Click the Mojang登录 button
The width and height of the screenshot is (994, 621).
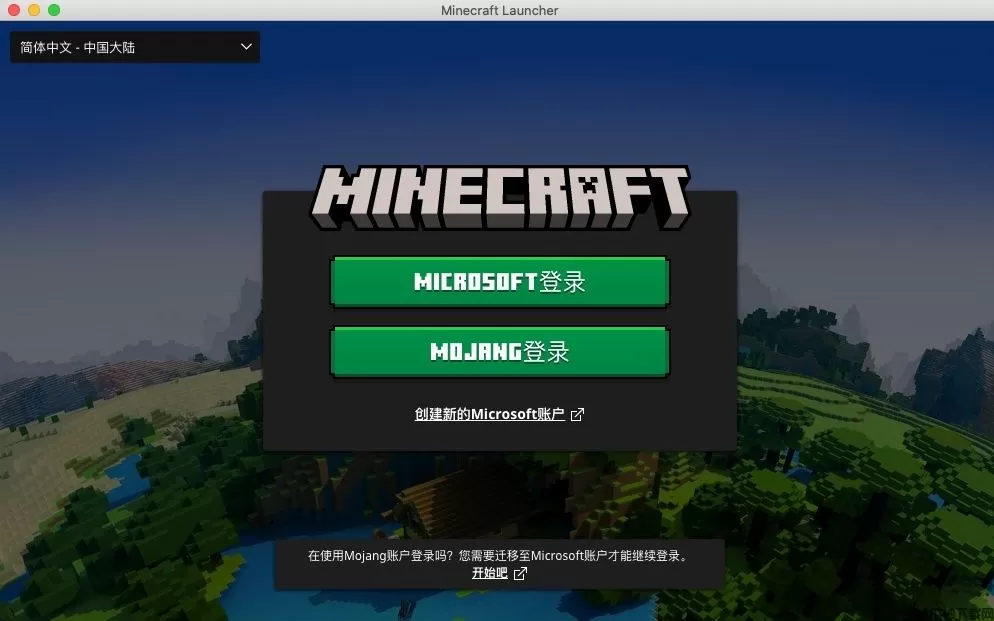click(500, 352)
